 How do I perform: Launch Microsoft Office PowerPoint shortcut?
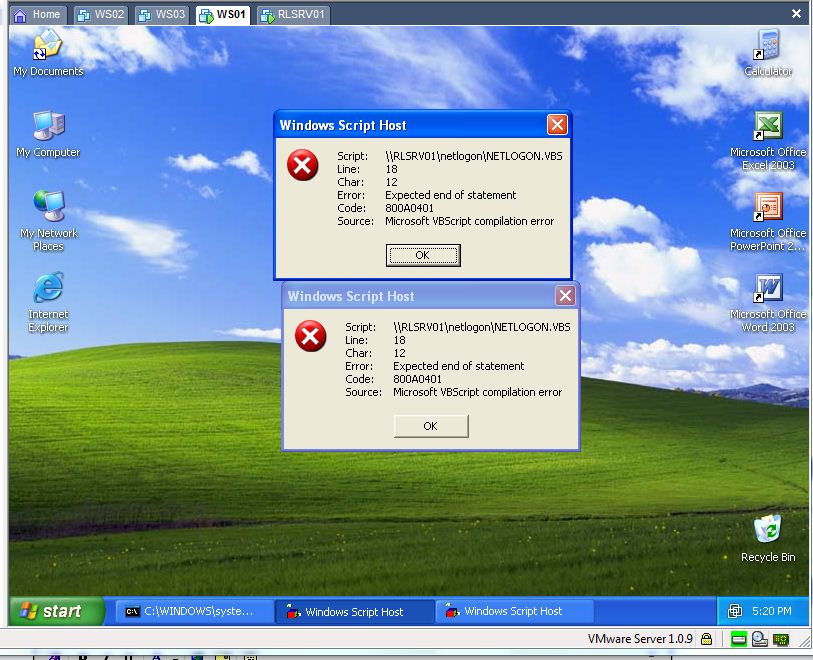(x=768, y=222)
